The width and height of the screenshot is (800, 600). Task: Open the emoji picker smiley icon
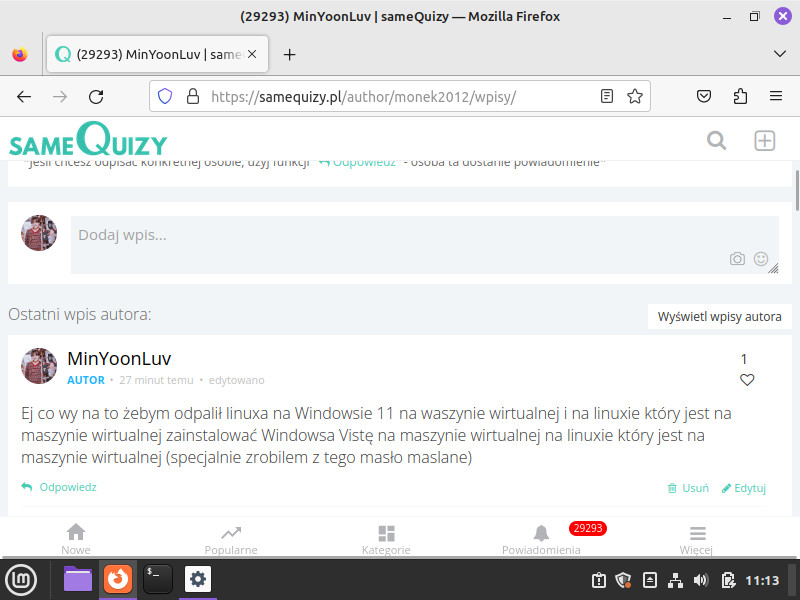coord(761,259)
